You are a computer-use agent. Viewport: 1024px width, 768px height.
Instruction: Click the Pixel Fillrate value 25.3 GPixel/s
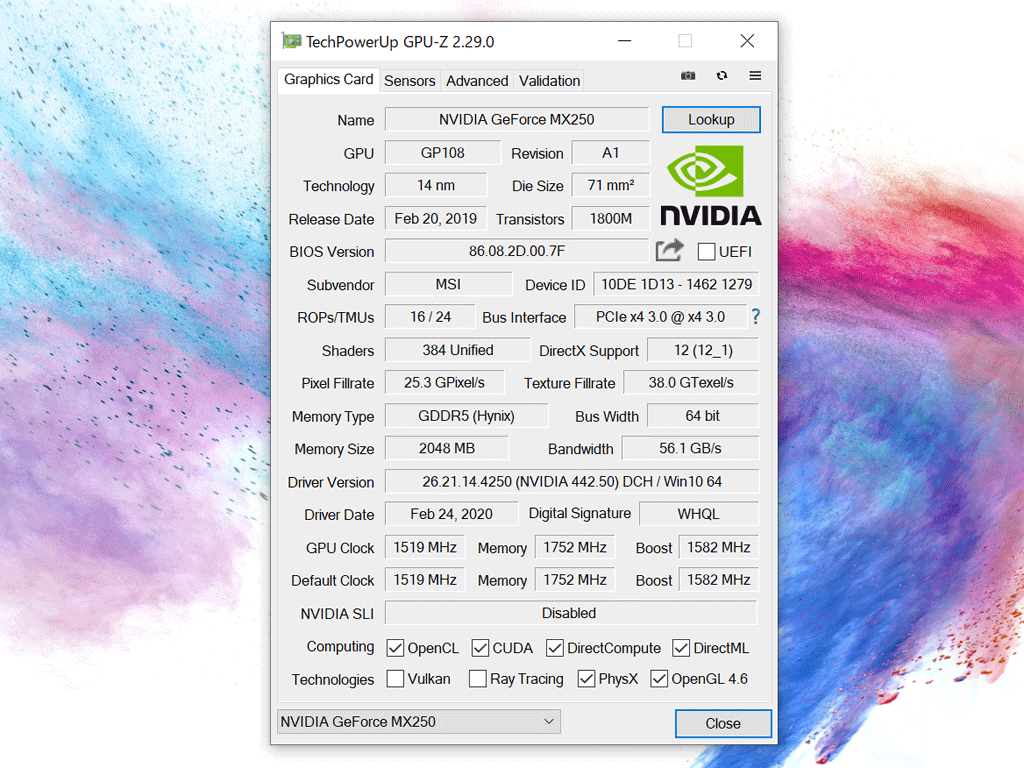[444, 383]
